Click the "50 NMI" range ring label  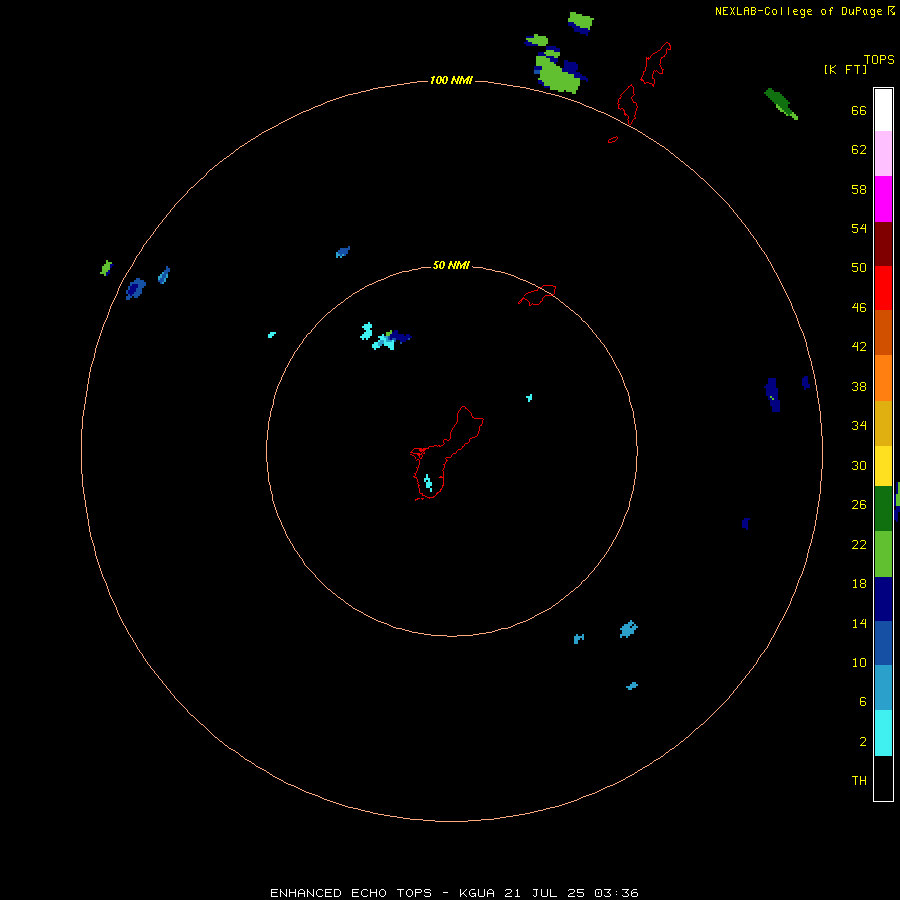point(451,265)
